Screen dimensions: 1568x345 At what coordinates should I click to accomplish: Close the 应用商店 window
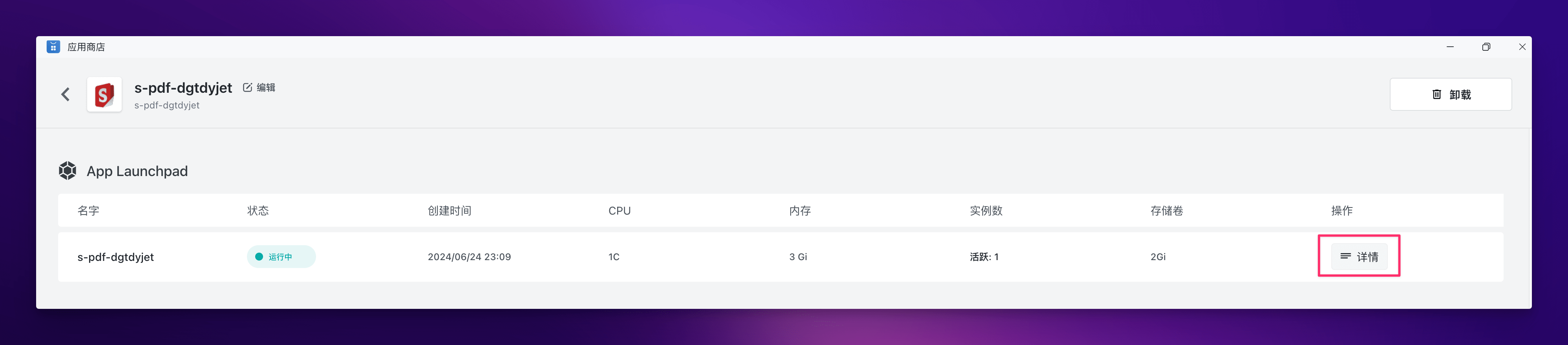click(x=1522, y=47)
